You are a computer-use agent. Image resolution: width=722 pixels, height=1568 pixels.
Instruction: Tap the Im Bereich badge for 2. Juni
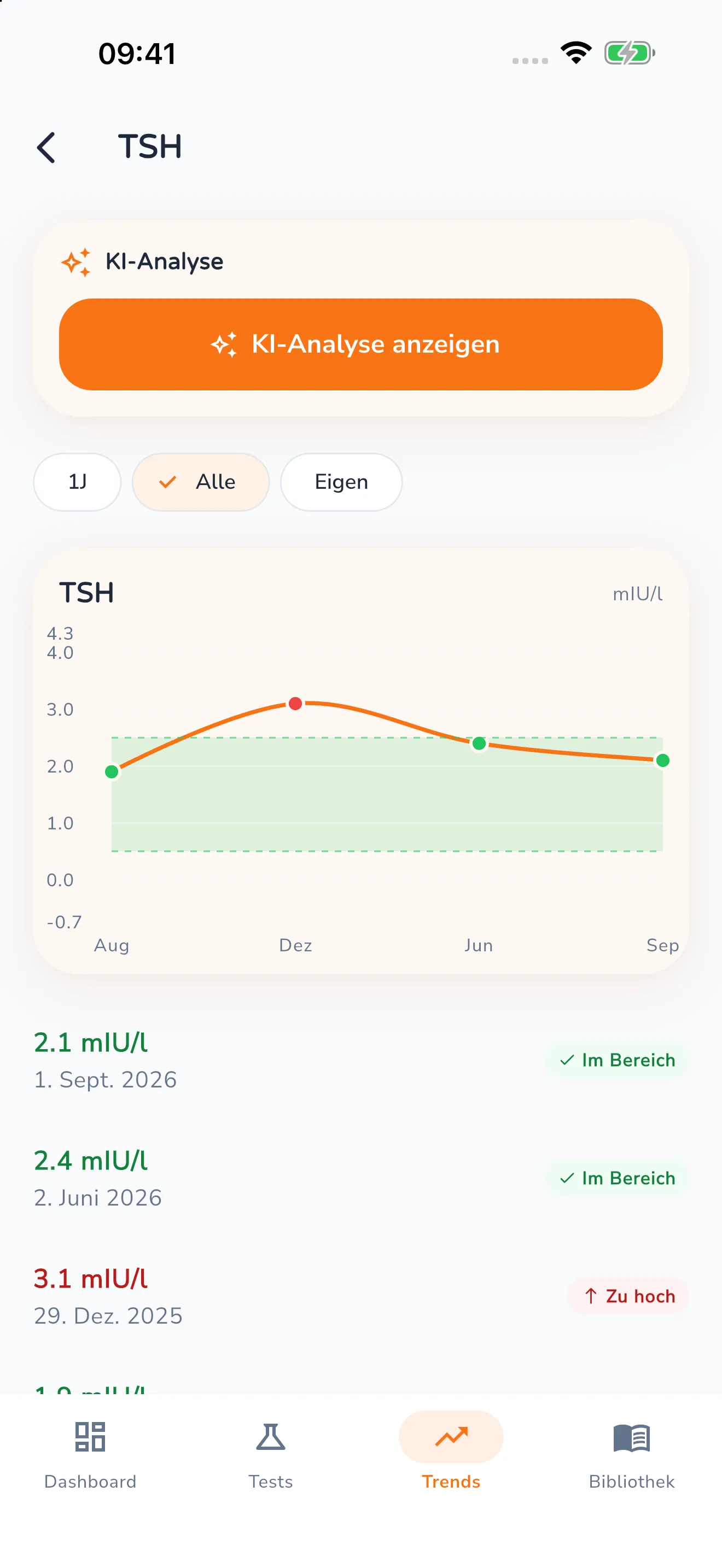coord(616,1178)
